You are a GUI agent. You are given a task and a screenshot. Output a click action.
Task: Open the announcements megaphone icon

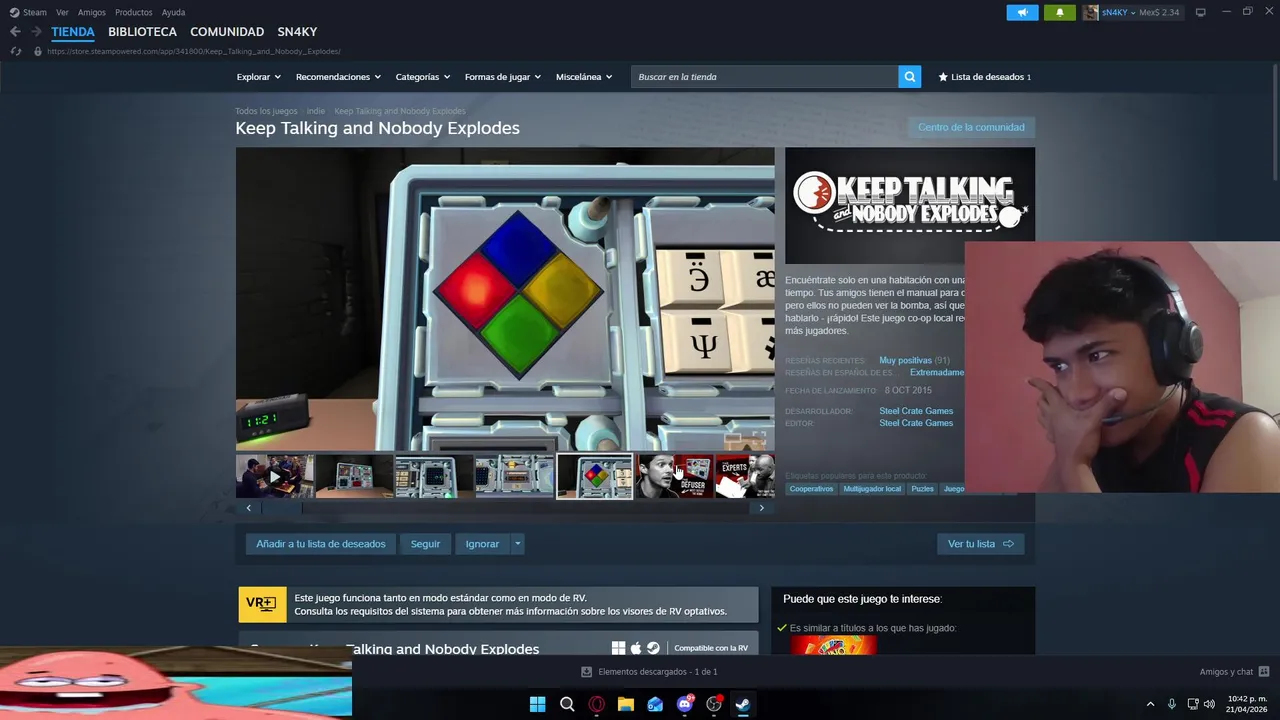click(1022, 12)
